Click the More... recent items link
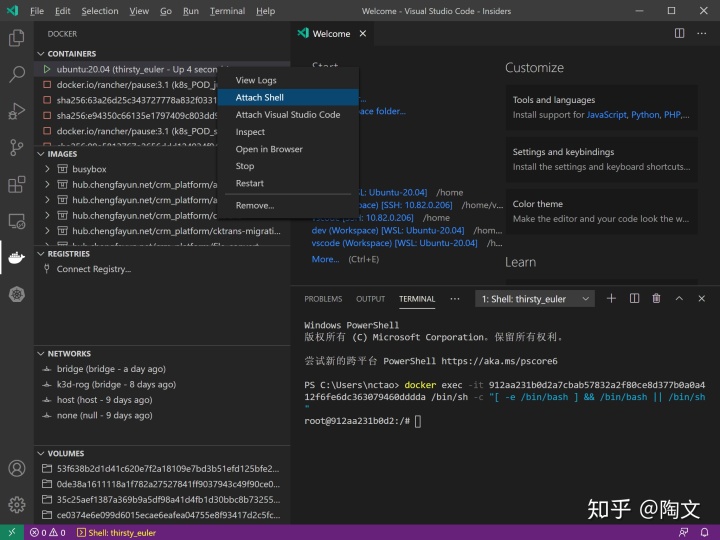The height and width of the screenshot is (540, 720). click(325, 259)
